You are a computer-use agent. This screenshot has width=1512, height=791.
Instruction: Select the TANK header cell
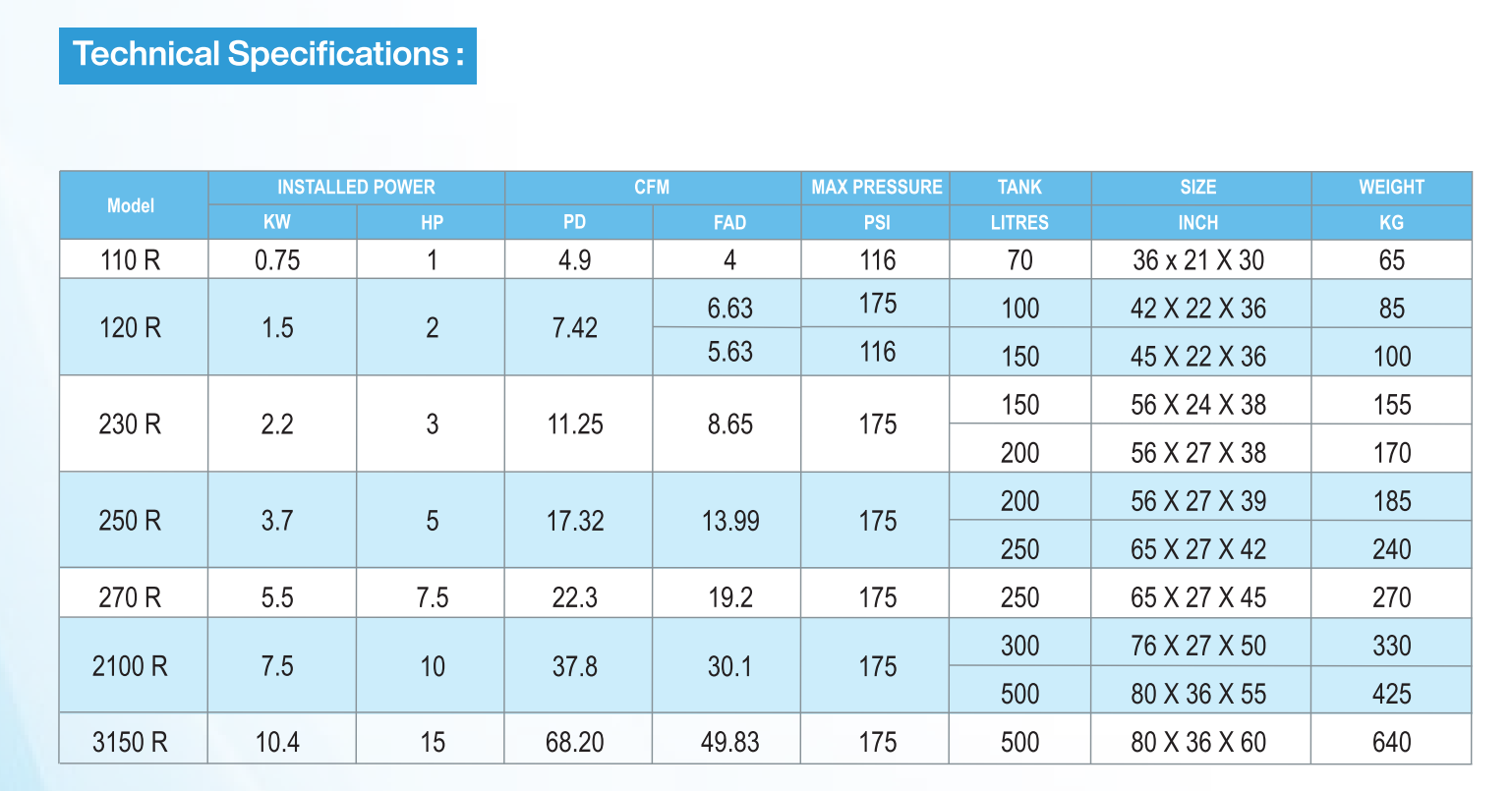click(x=1020, y=188)
